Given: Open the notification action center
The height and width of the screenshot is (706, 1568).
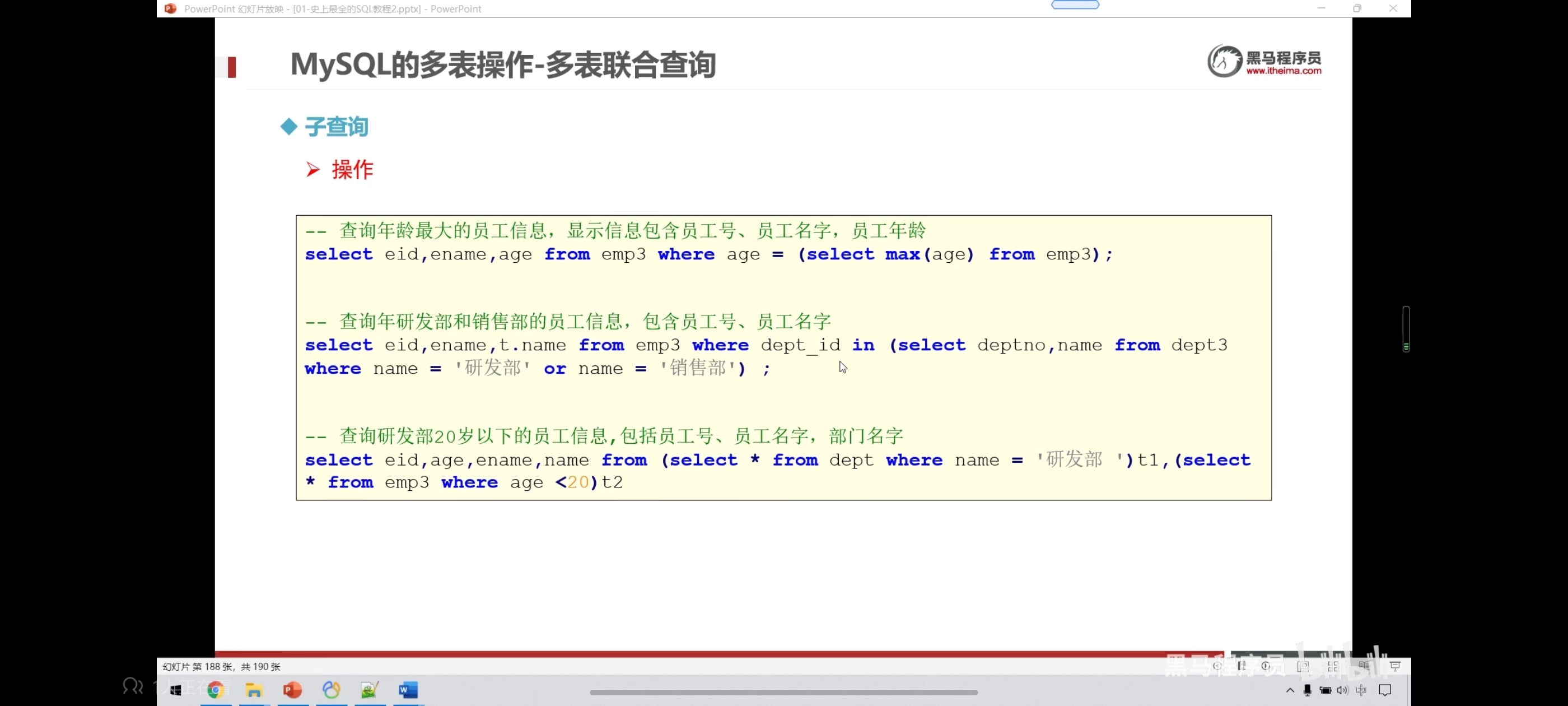Looking at the screenshot, I should pyautogui.click(x=1385, y=690).
